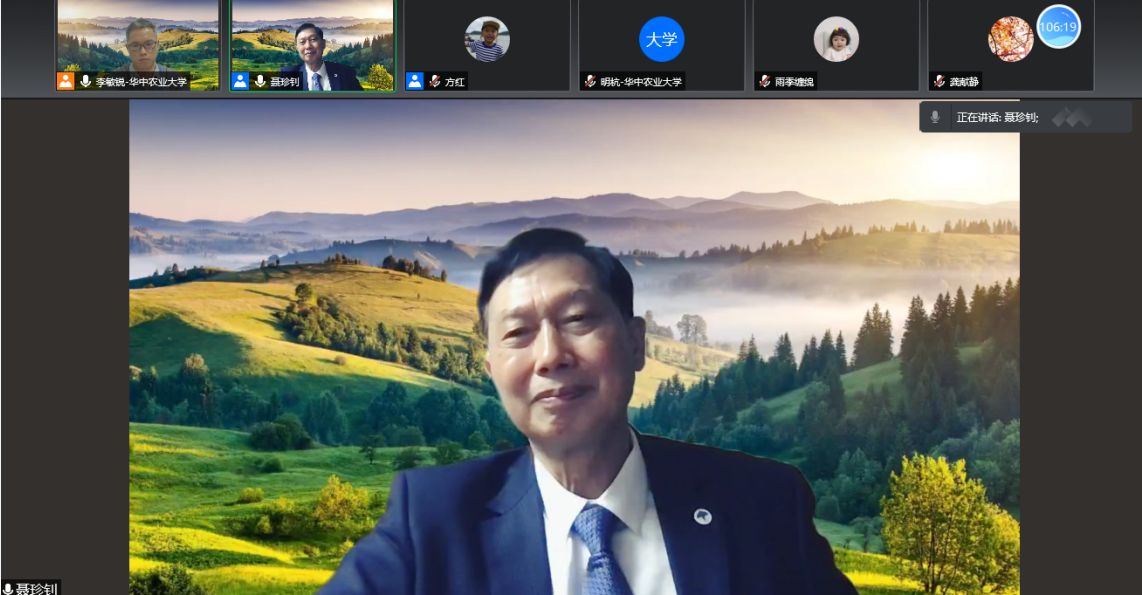
Task: Click the blue user icon beside 方红
Action: coord(414,81)
